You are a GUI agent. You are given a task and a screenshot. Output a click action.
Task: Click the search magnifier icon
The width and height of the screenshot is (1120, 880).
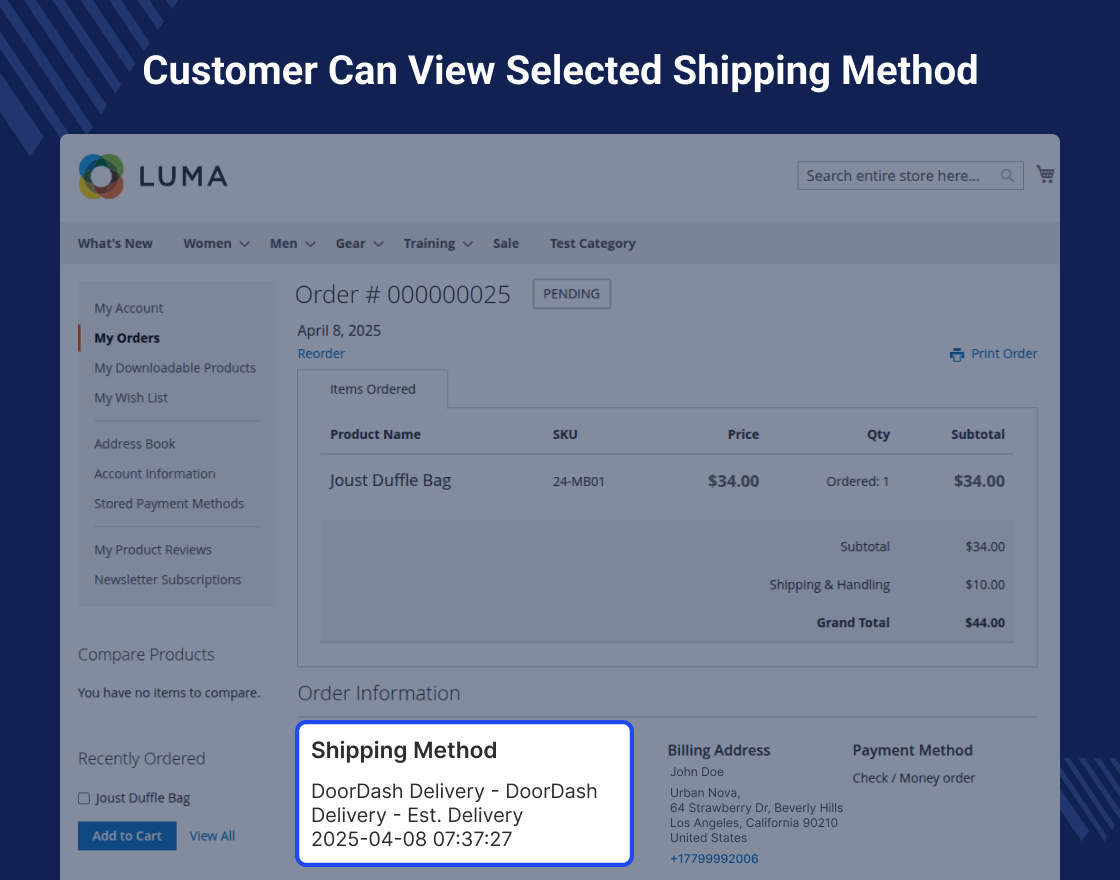1007,176
